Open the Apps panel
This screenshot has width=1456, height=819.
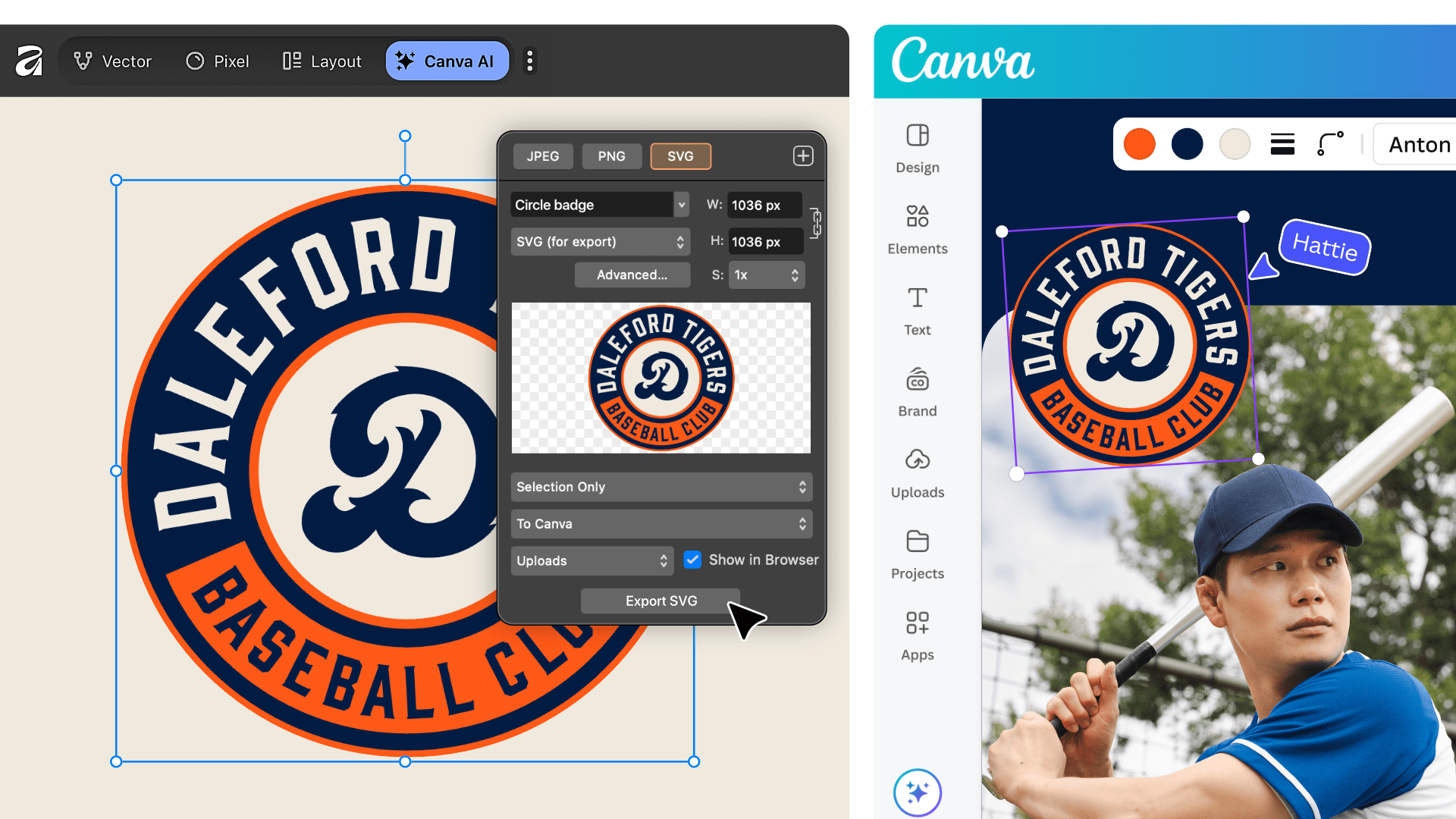pyautogui.click(x=917, y=635)
